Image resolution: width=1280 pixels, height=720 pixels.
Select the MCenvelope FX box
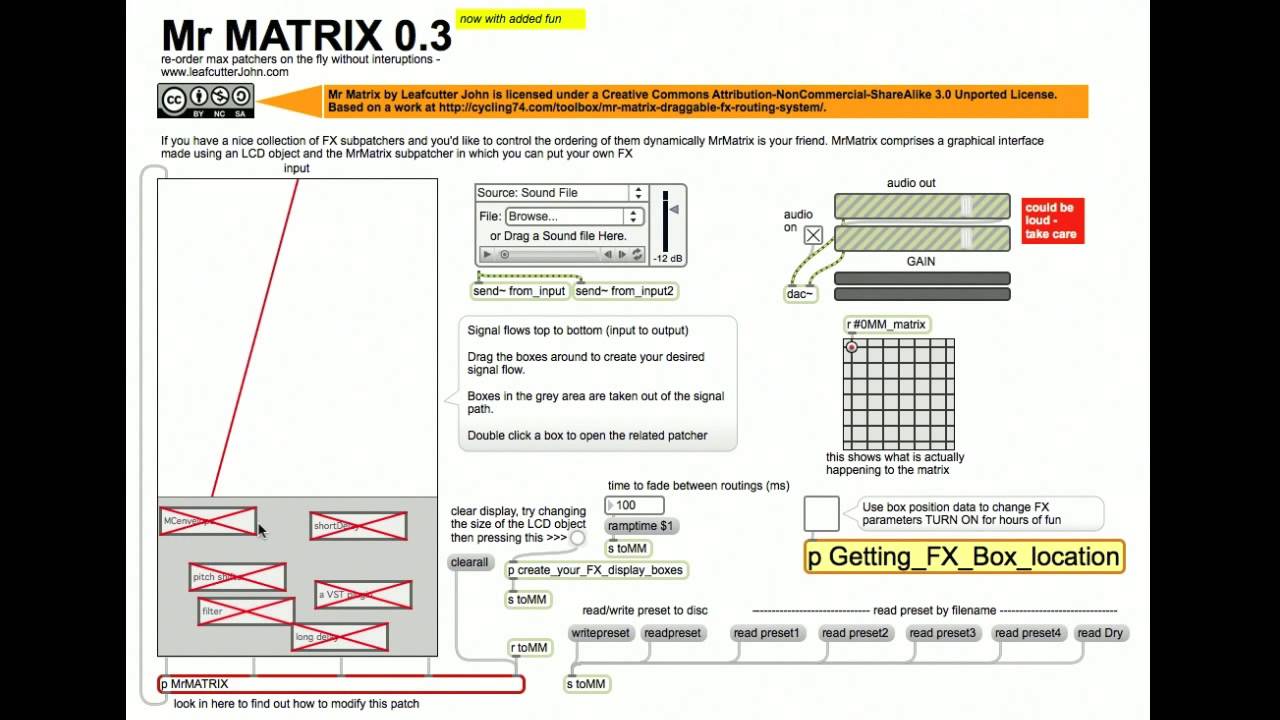pos(208,521)
